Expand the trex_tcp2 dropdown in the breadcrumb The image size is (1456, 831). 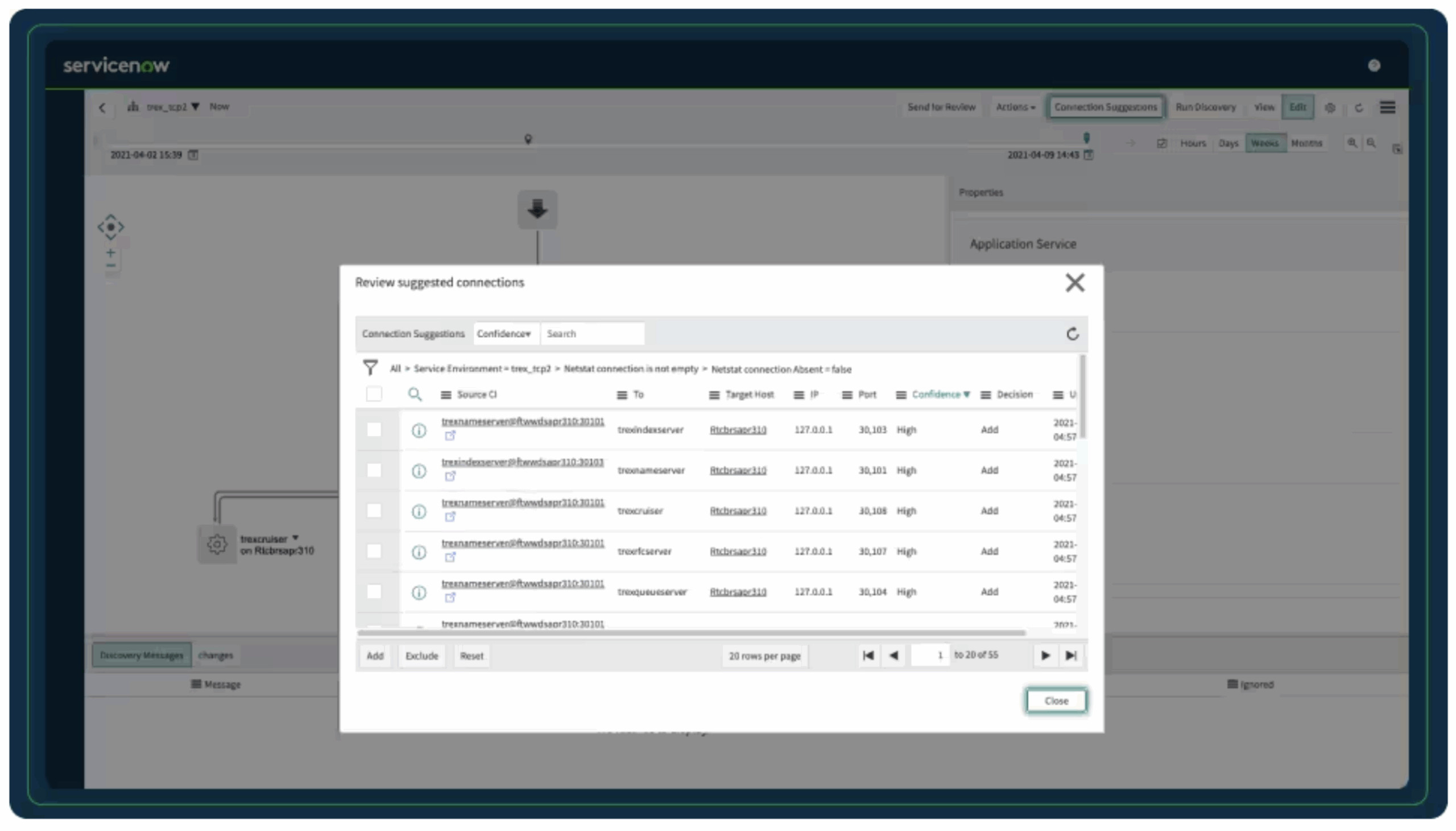(x=196, y=107)
